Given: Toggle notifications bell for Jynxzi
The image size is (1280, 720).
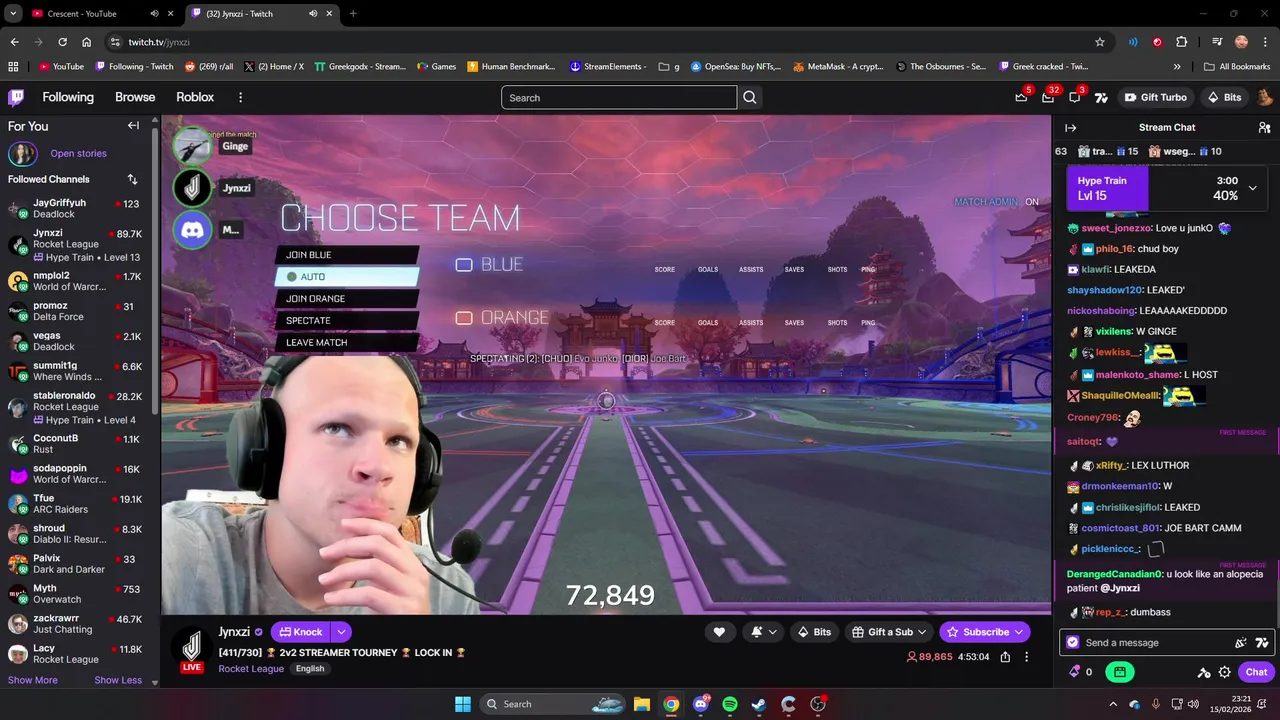Looking at the screenshot, I should pos(762,632).
